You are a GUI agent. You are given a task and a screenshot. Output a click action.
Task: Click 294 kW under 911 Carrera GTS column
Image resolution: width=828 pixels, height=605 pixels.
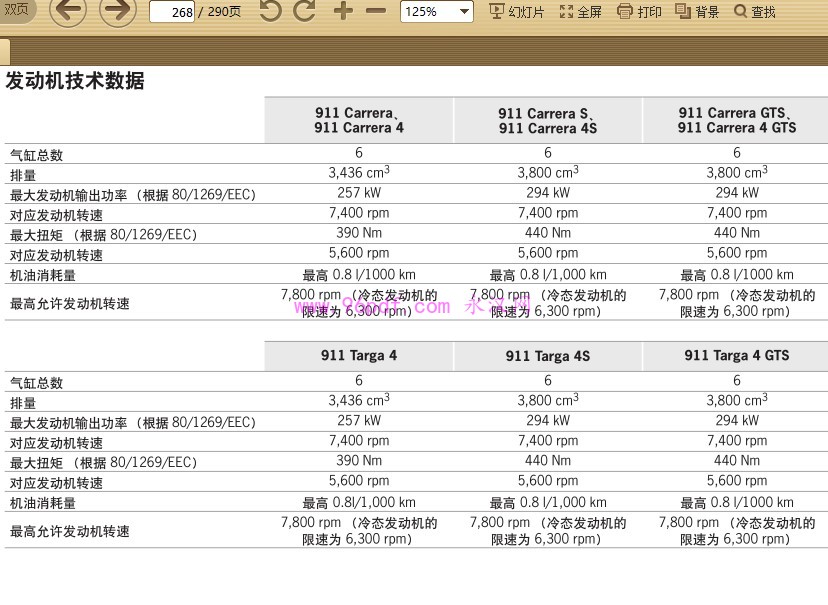point(737,193)
